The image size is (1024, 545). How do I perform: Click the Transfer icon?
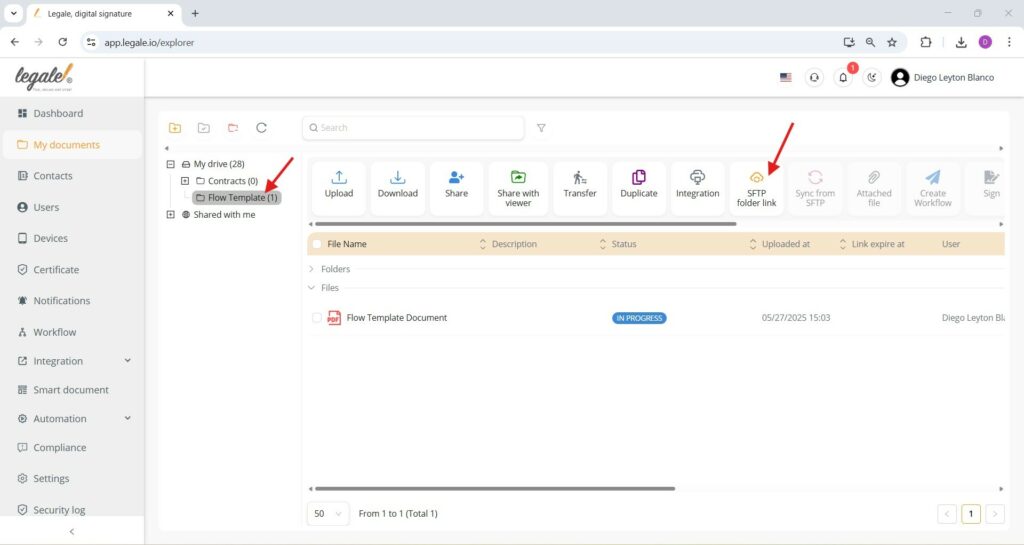click(579, 178)
